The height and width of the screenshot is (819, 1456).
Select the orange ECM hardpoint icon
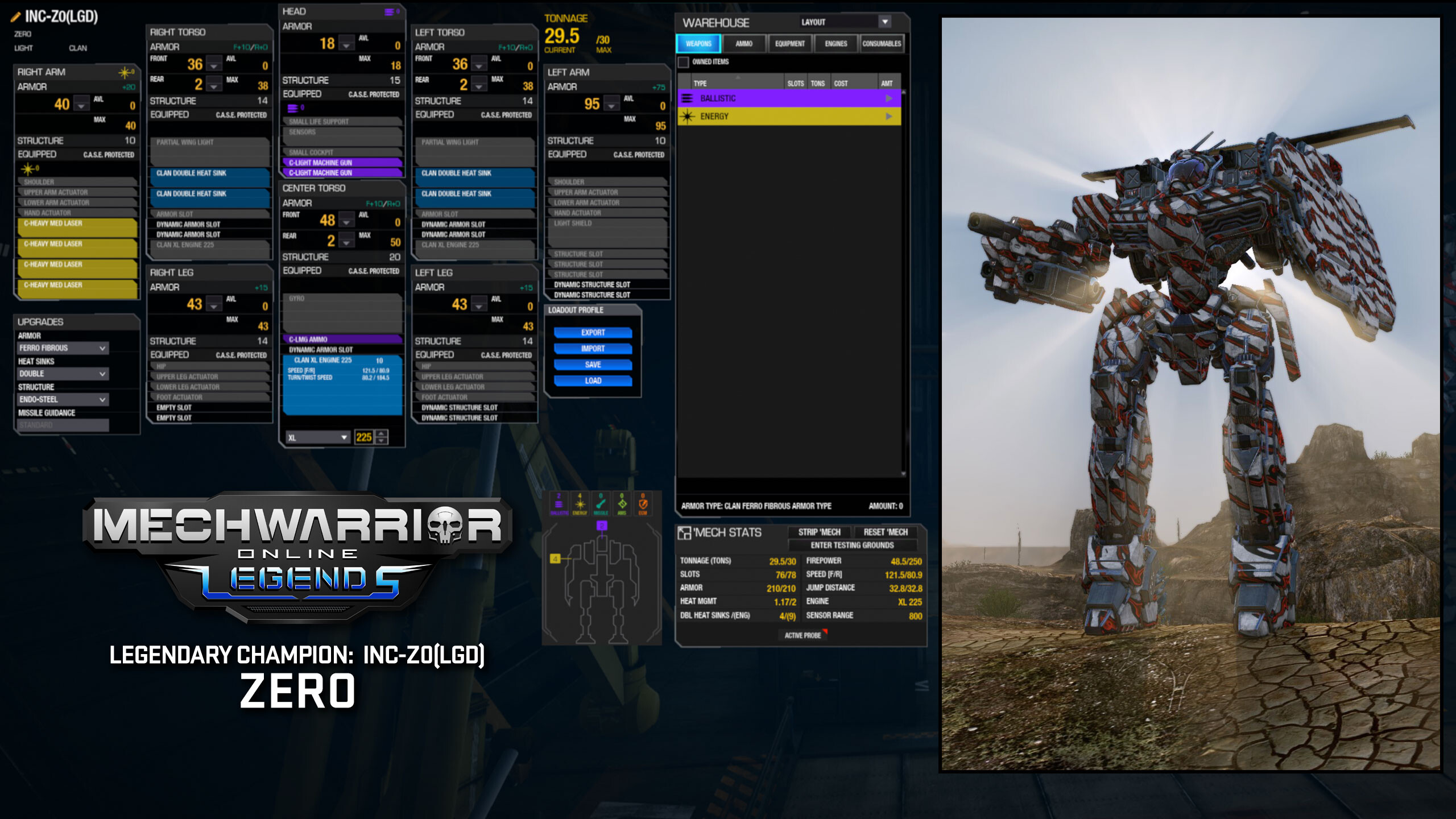643,503
